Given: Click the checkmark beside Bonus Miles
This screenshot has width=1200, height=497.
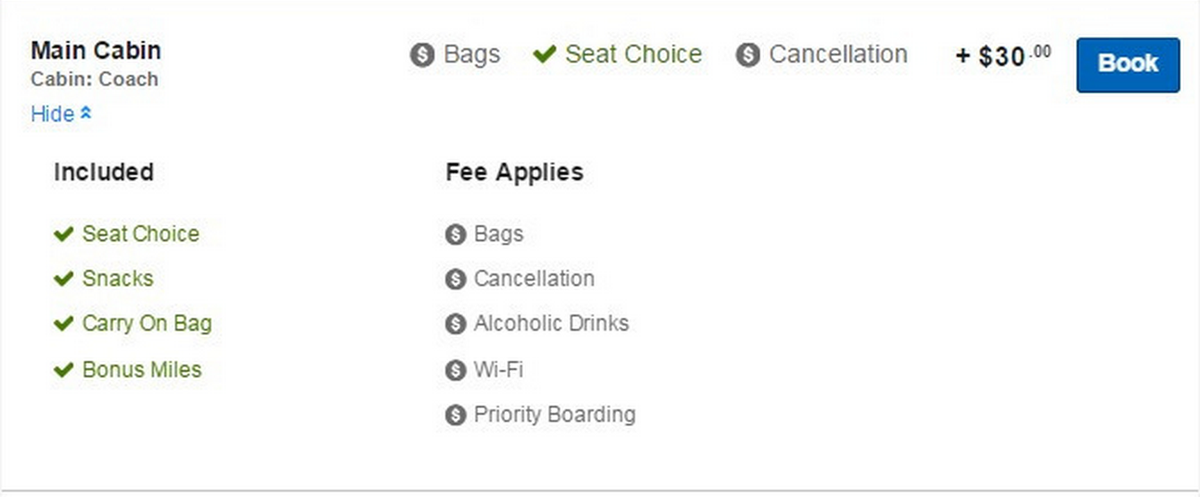Looking at the screenshot, I should [x=64, y=370].
